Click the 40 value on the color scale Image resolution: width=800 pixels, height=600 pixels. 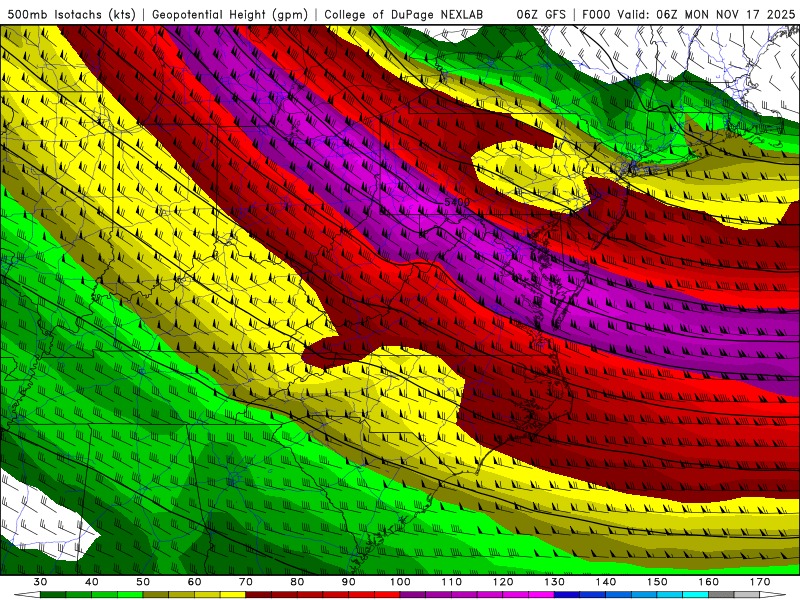tap(92, 582)
